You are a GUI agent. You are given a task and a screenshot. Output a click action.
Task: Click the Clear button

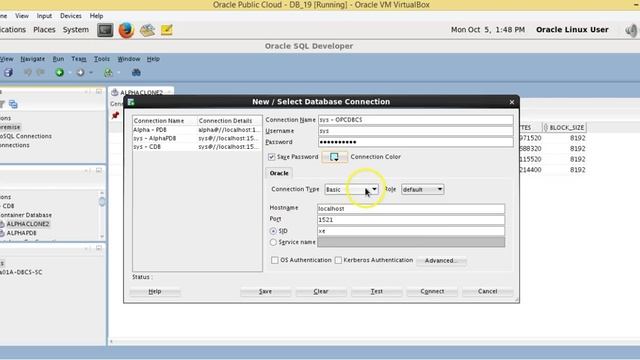321,291
